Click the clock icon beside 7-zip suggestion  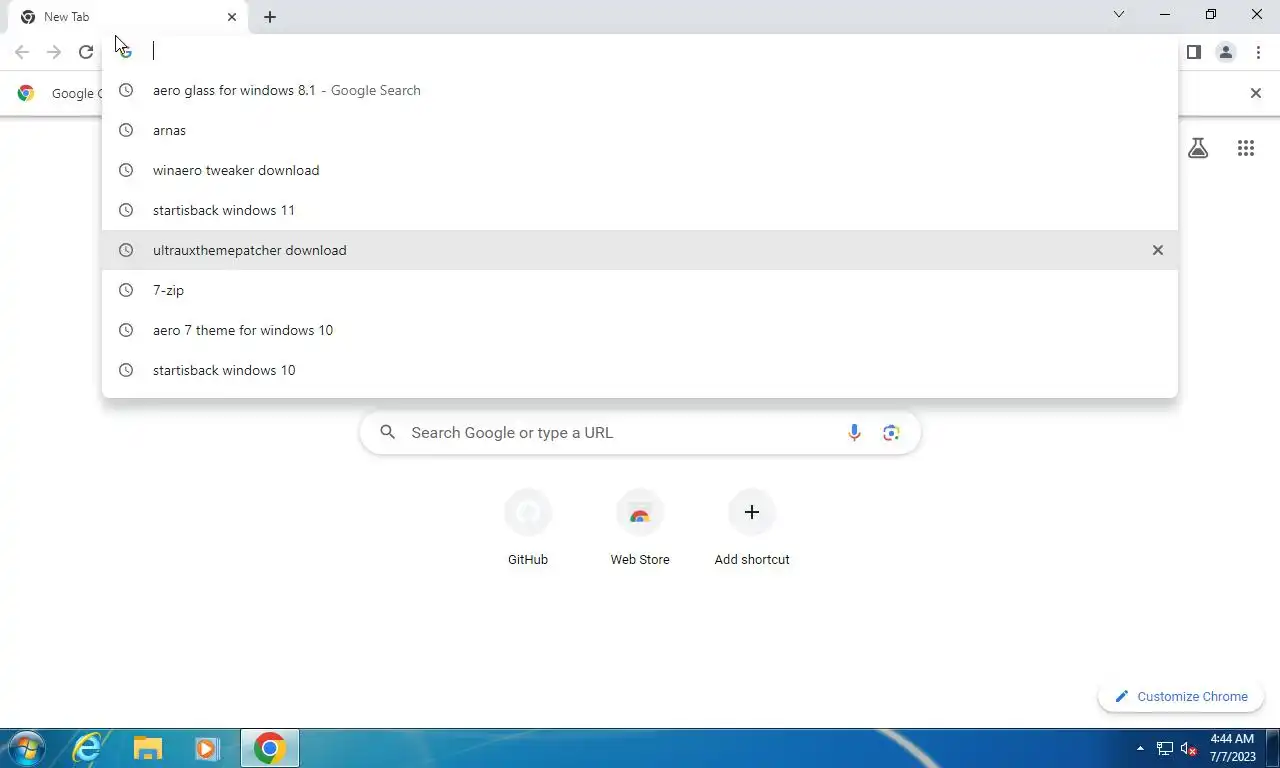click(126, 290)
